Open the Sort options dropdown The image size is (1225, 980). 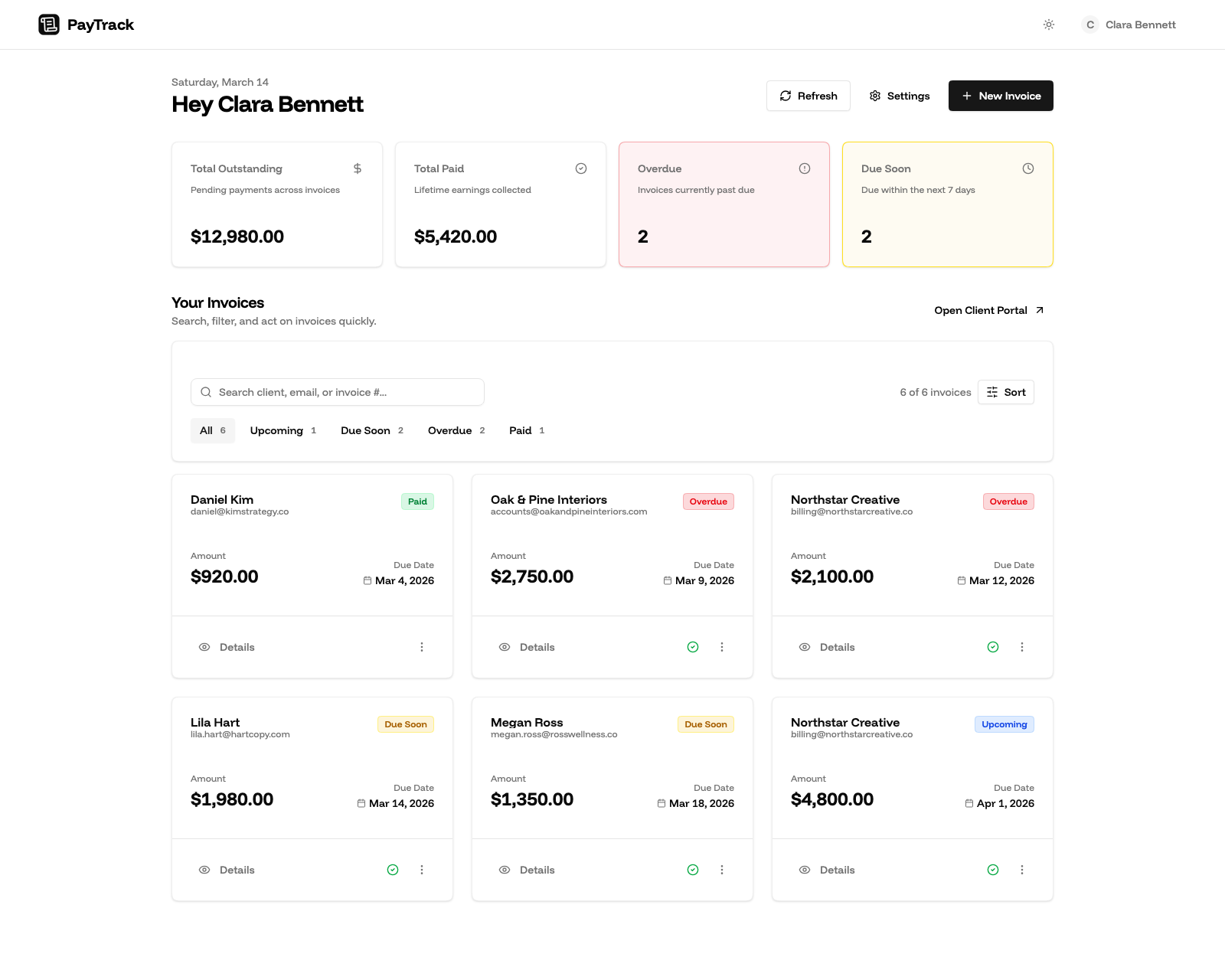pos(1006,391)
